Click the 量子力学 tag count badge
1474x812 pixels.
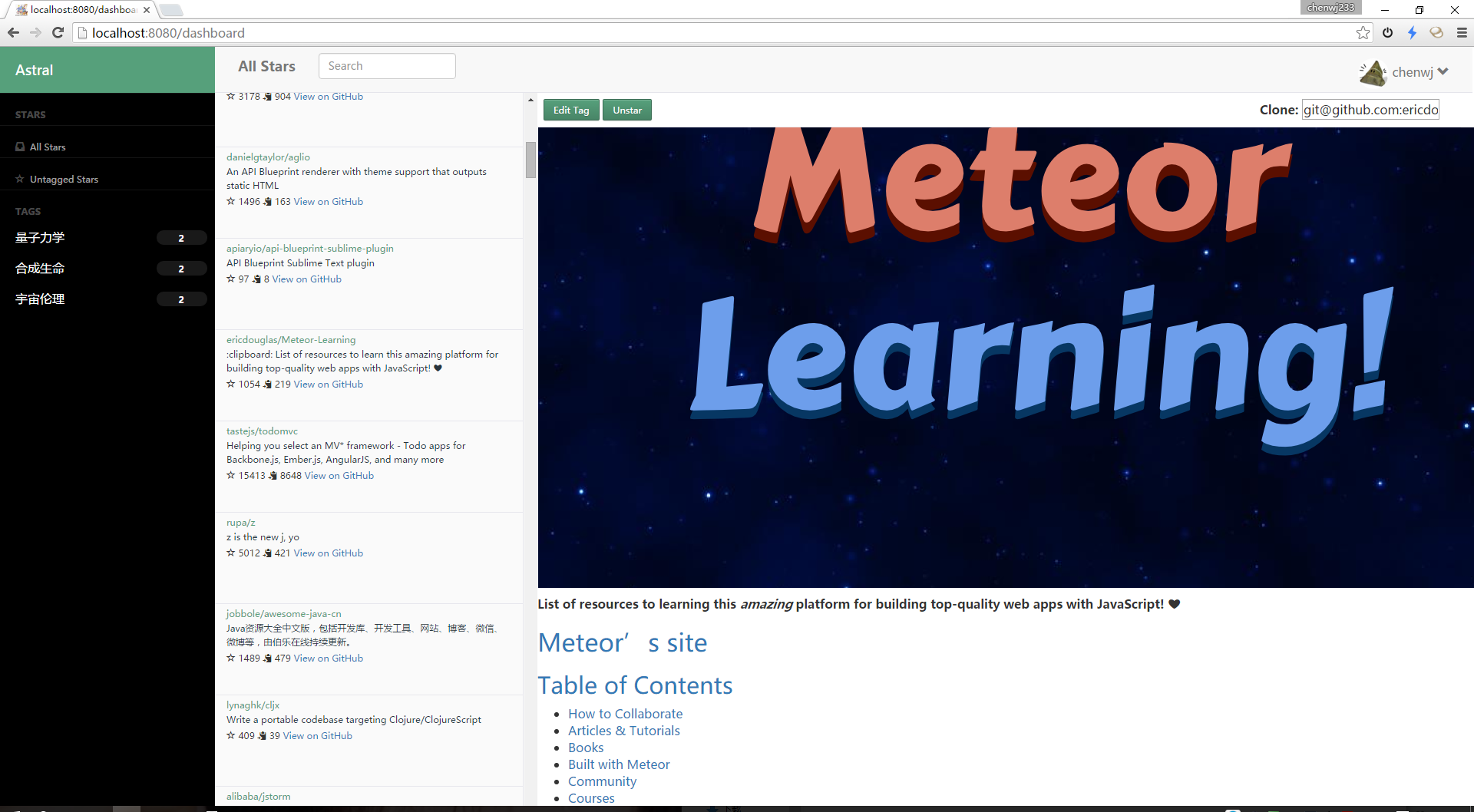coord(181,238)
